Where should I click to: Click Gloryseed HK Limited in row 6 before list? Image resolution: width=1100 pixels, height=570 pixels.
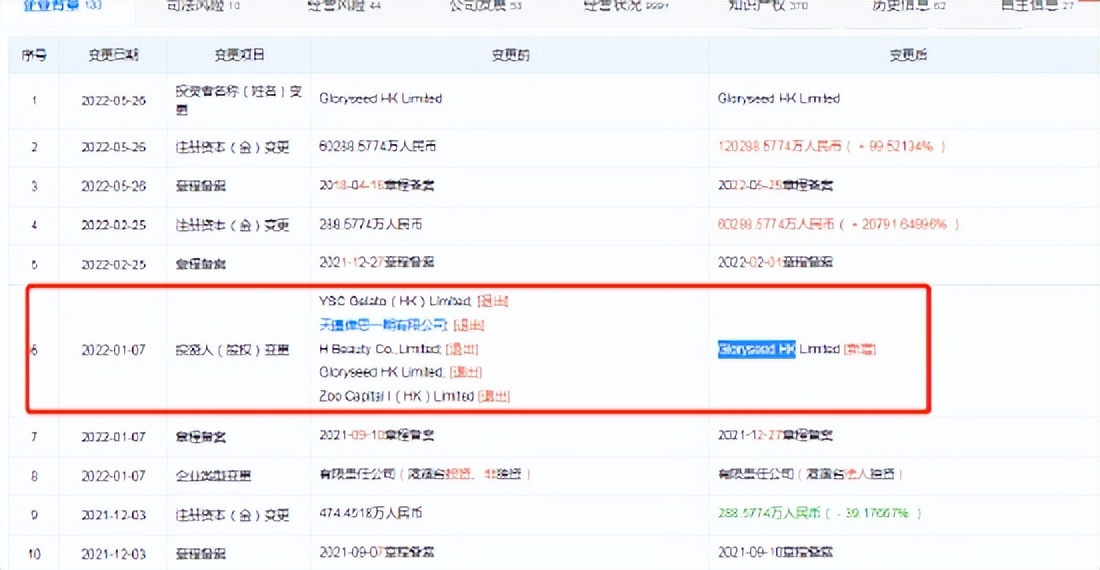(381, 372)
